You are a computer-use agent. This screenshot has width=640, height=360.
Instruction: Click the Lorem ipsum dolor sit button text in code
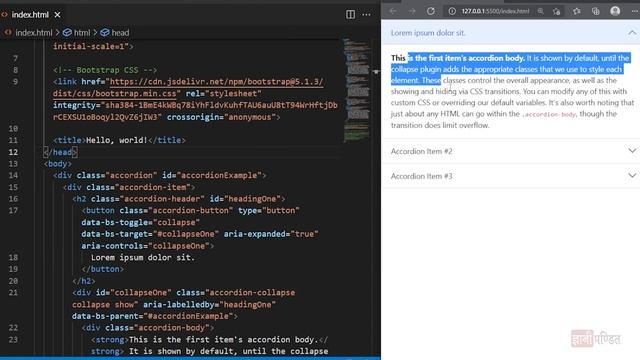click(x=143, y=258)
